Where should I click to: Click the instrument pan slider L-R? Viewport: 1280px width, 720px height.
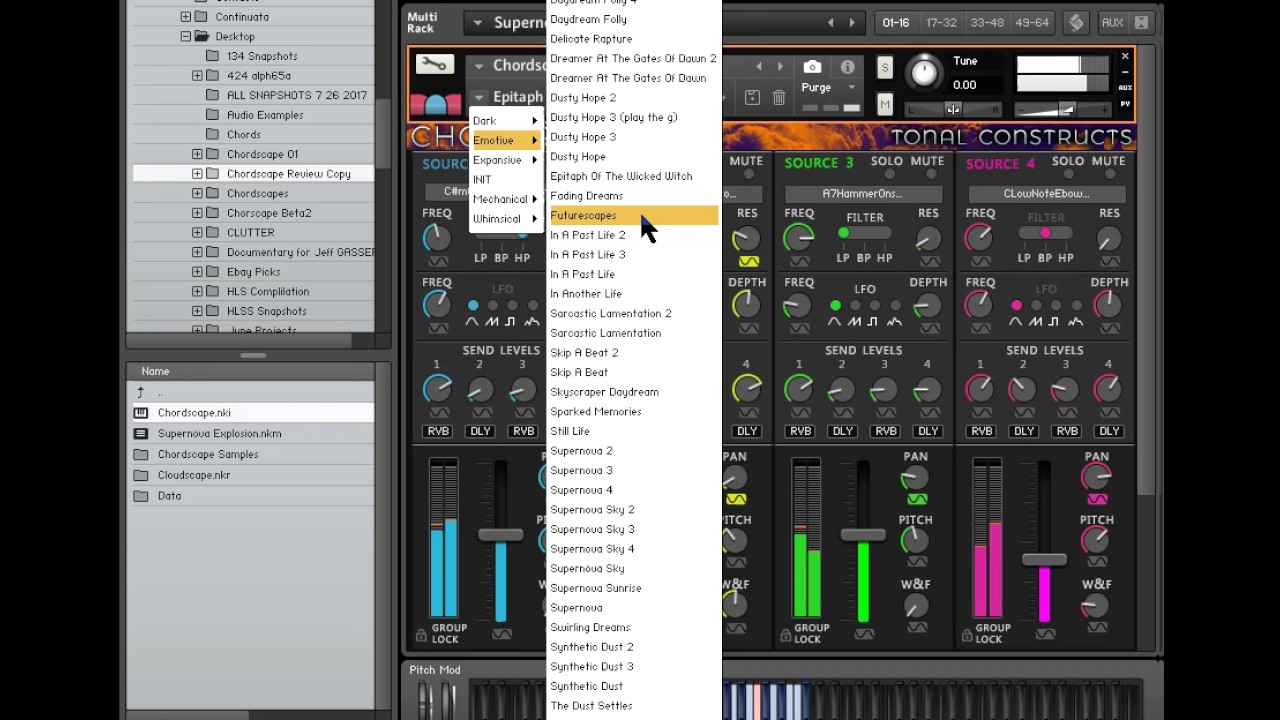point(952,109)
